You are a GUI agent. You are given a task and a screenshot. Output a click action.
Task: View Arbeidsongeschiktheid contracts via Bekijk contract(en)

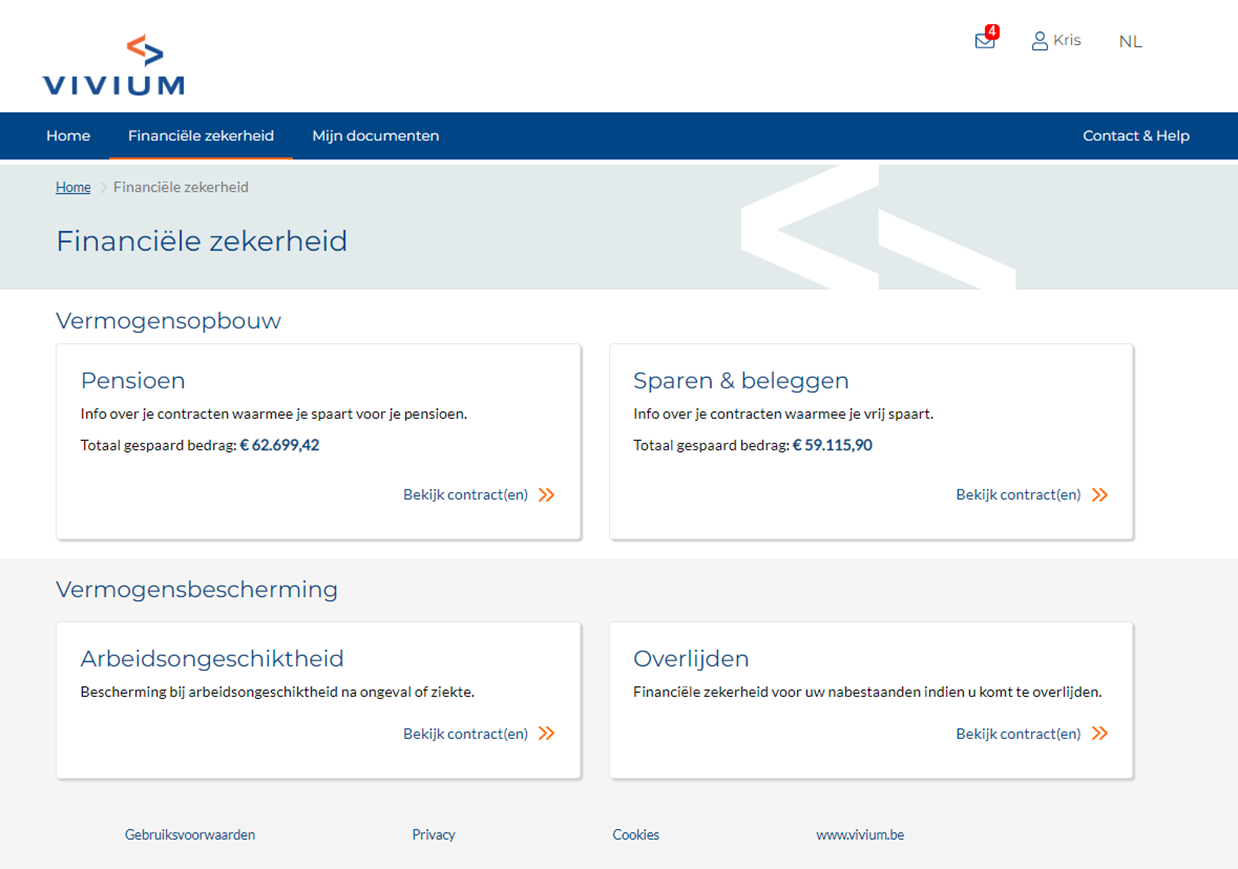click(x=466, y=734)
